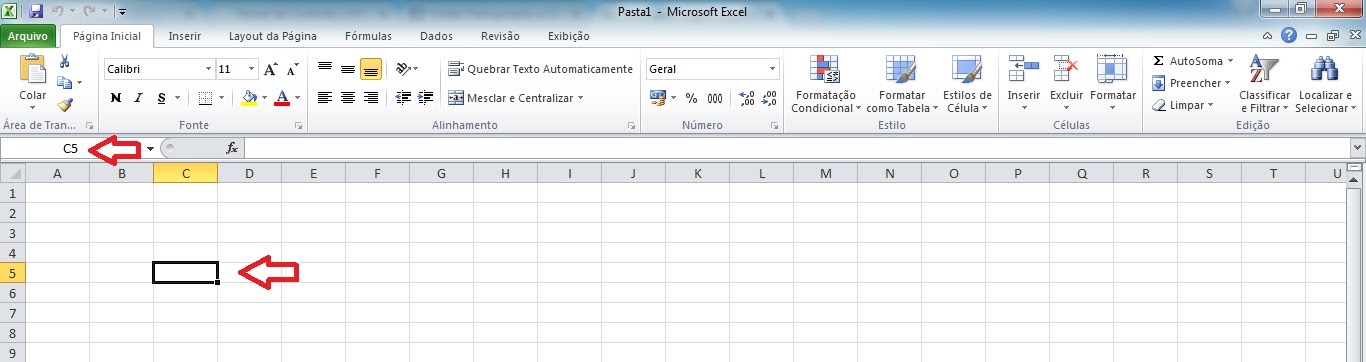Click the Formatar cells icon
Viewport: 1366px width, 362px height.
click(x=1112, y=69)
